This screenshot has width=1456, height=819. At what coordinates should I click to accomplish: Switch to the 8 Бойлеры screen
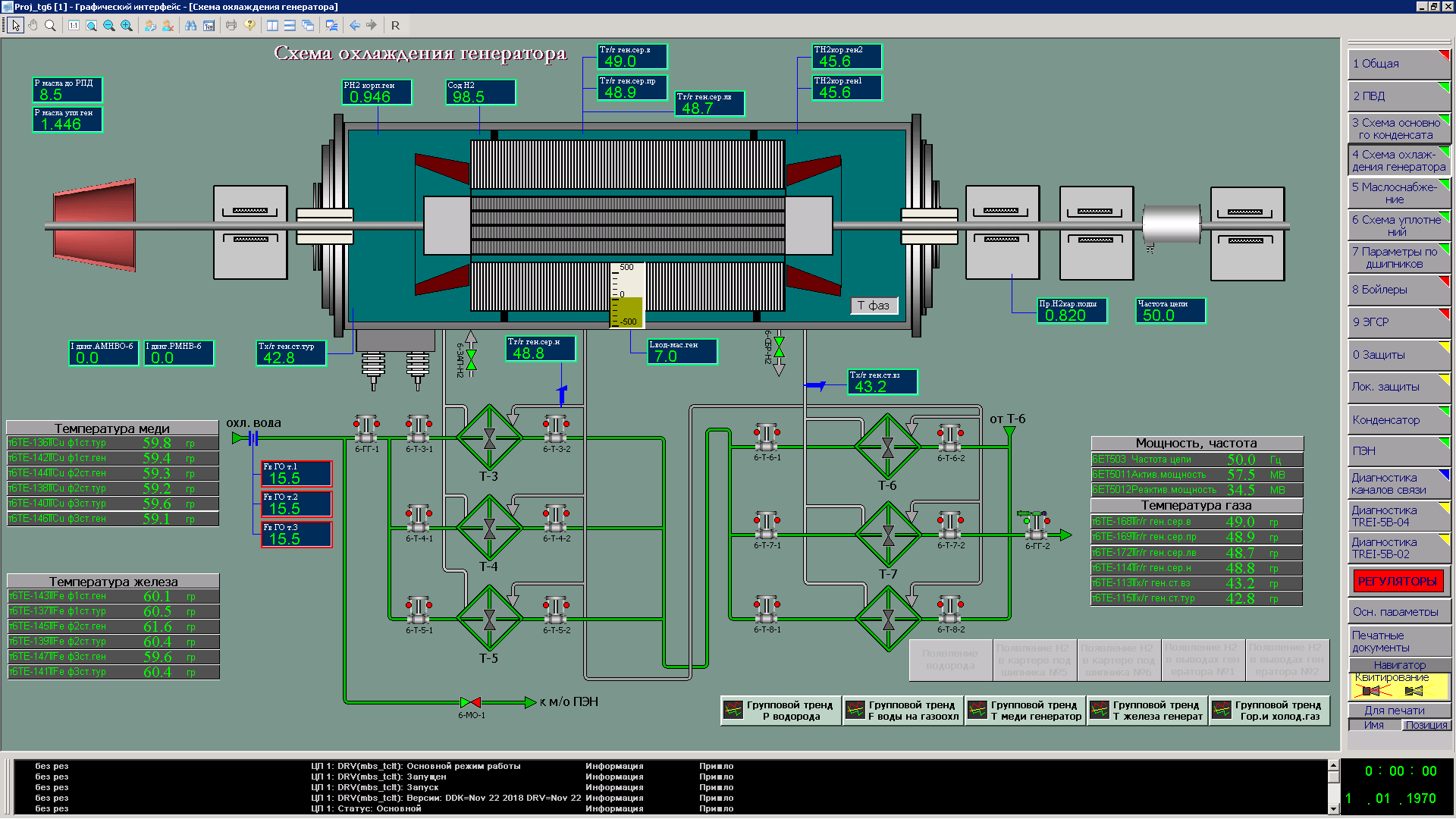coord(1398,290)
